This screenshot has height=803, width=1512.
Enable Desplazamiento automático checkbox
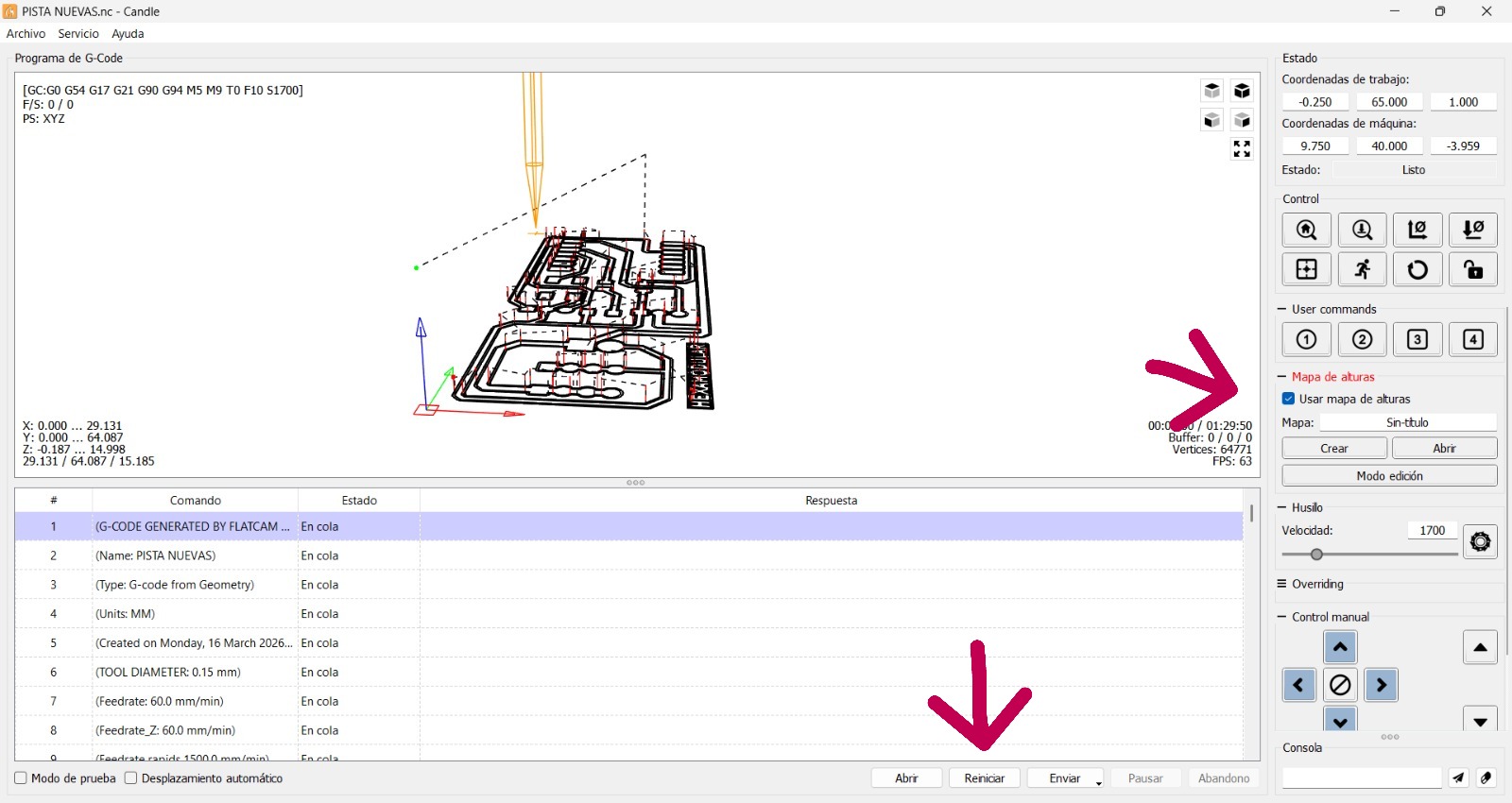click(131, 778)
